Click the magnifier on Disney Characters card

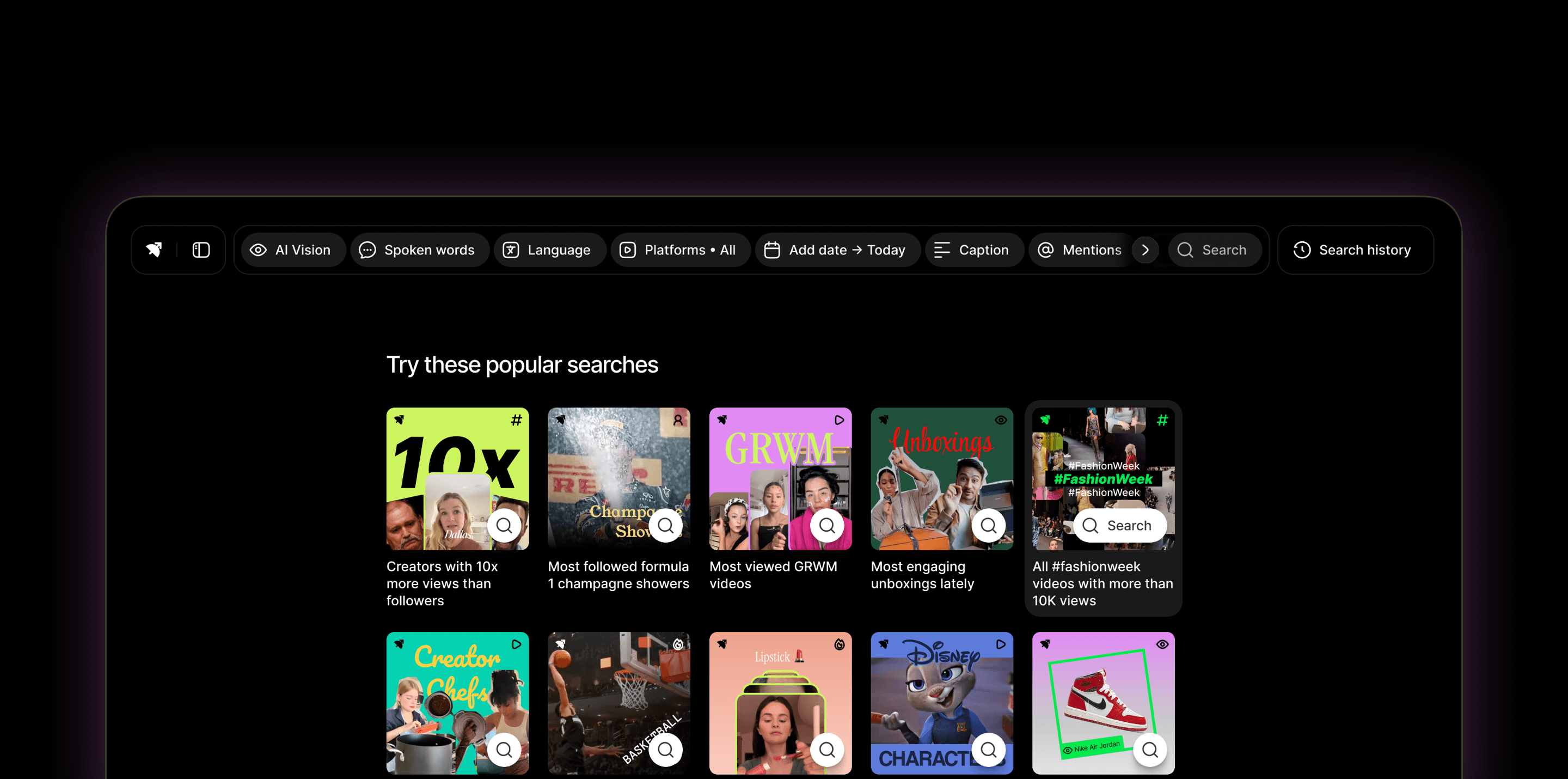coord(989,749)
